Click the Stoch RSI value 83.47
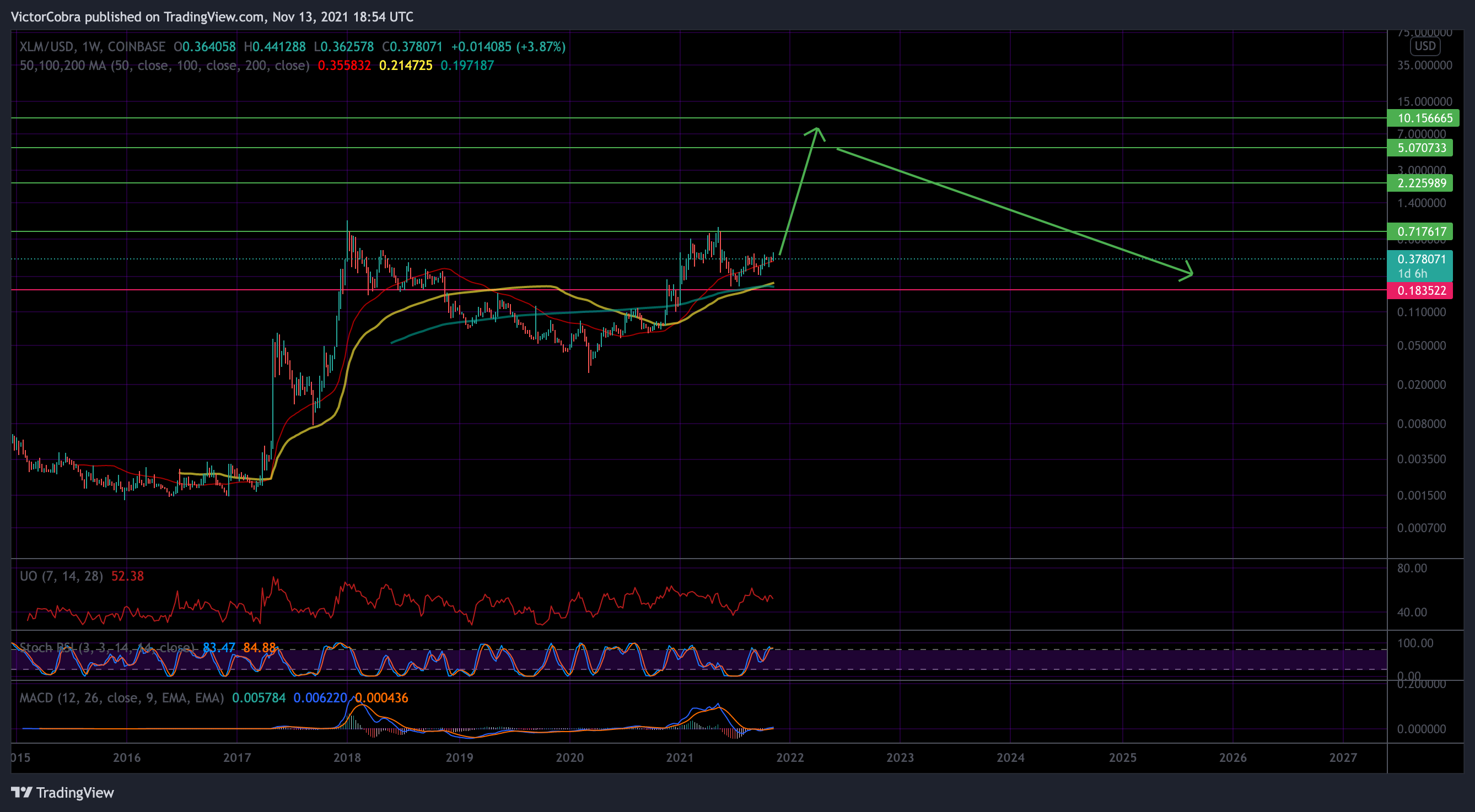The width and height of the screenshot is (1475, 812). tap(219, 648)
